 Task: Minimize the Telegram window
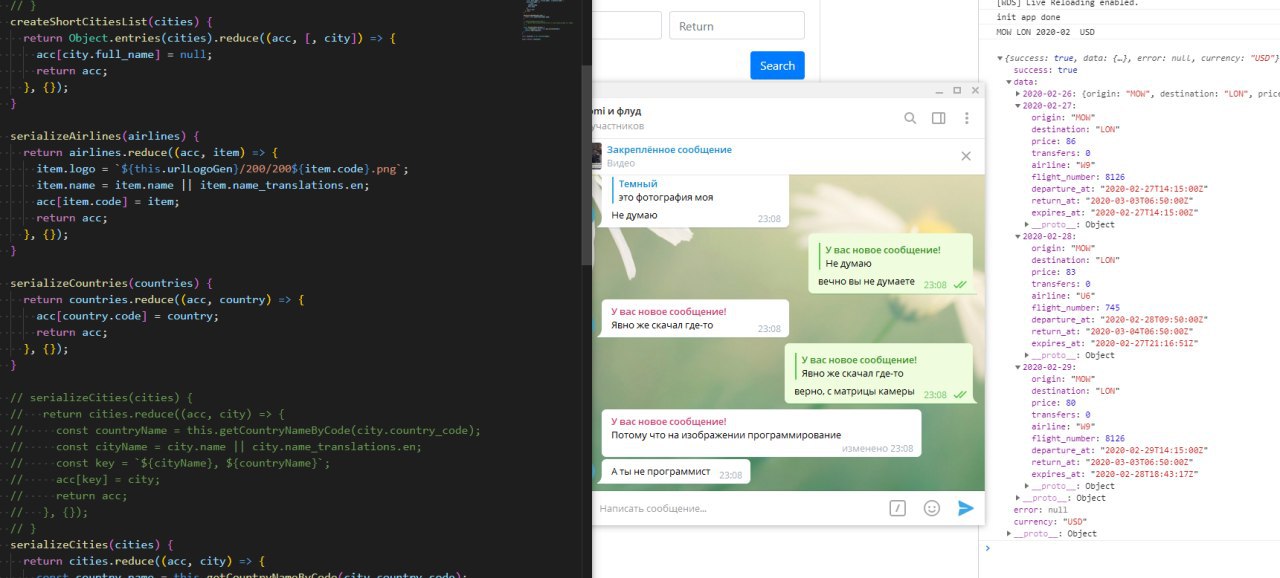[940, 91]
